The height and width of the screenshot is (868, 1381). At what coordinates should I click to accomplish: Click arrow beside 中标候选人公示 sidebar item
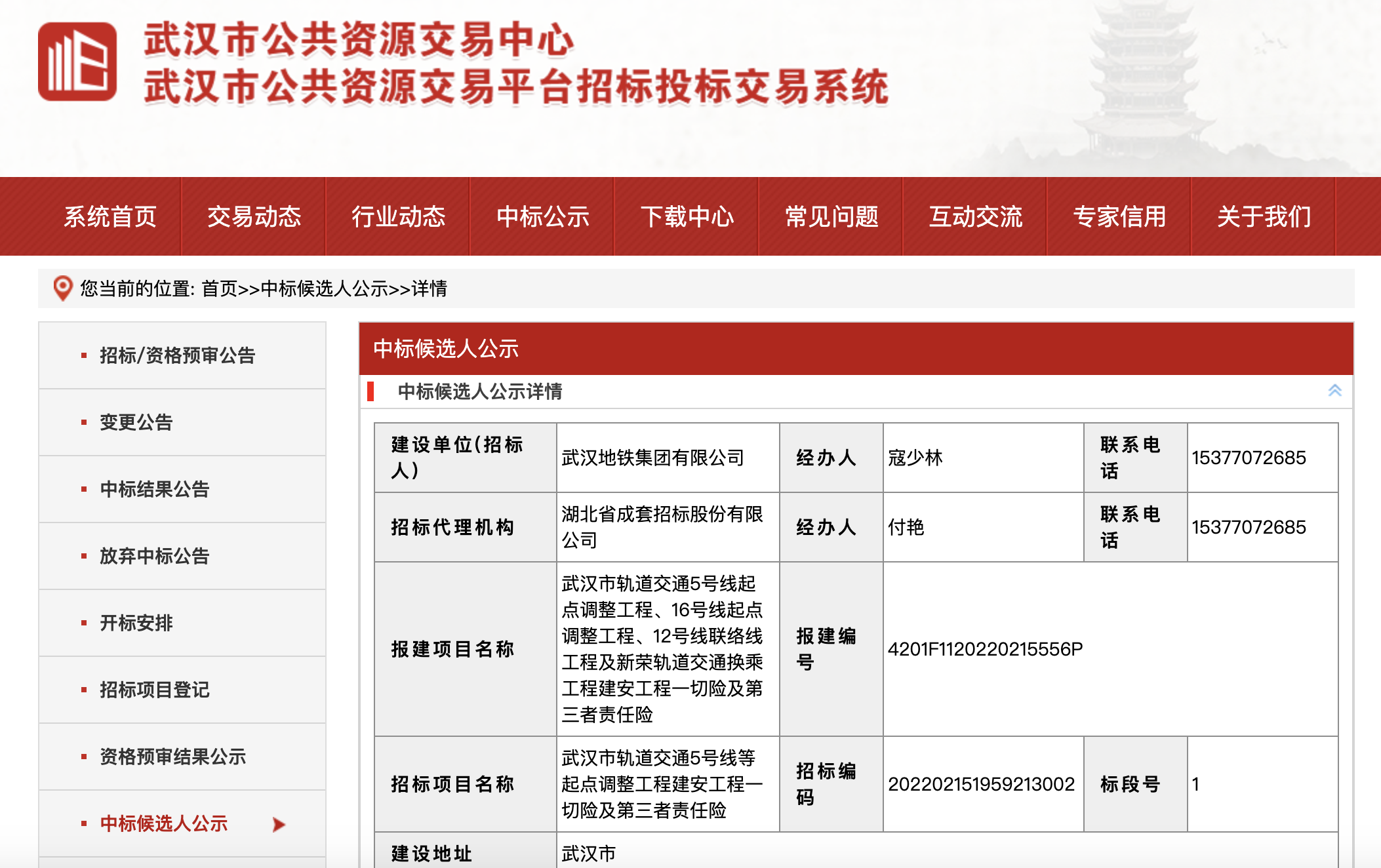(x=279, y=824)
